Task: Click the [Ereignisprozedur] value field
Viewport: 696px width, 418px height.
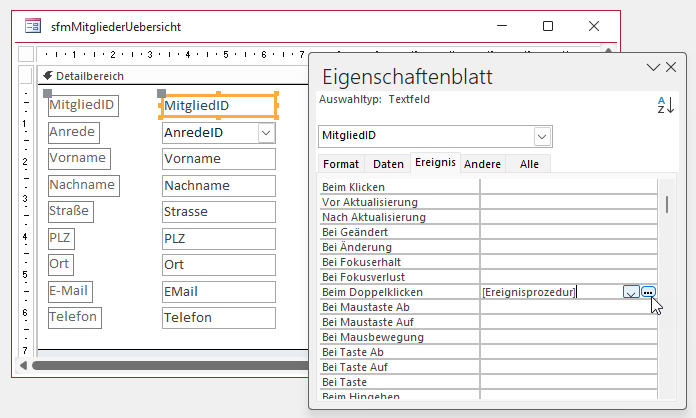Action: (551, 292)
